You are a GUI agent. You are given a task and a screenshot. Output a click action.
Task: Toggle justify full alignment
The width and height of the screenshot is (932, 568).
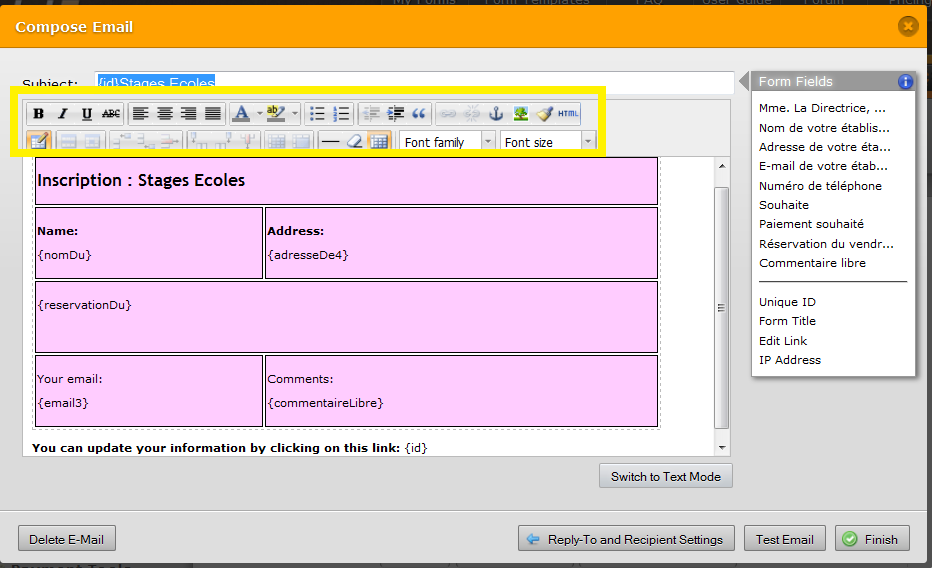pyautogui.click(x=213, y=114)
